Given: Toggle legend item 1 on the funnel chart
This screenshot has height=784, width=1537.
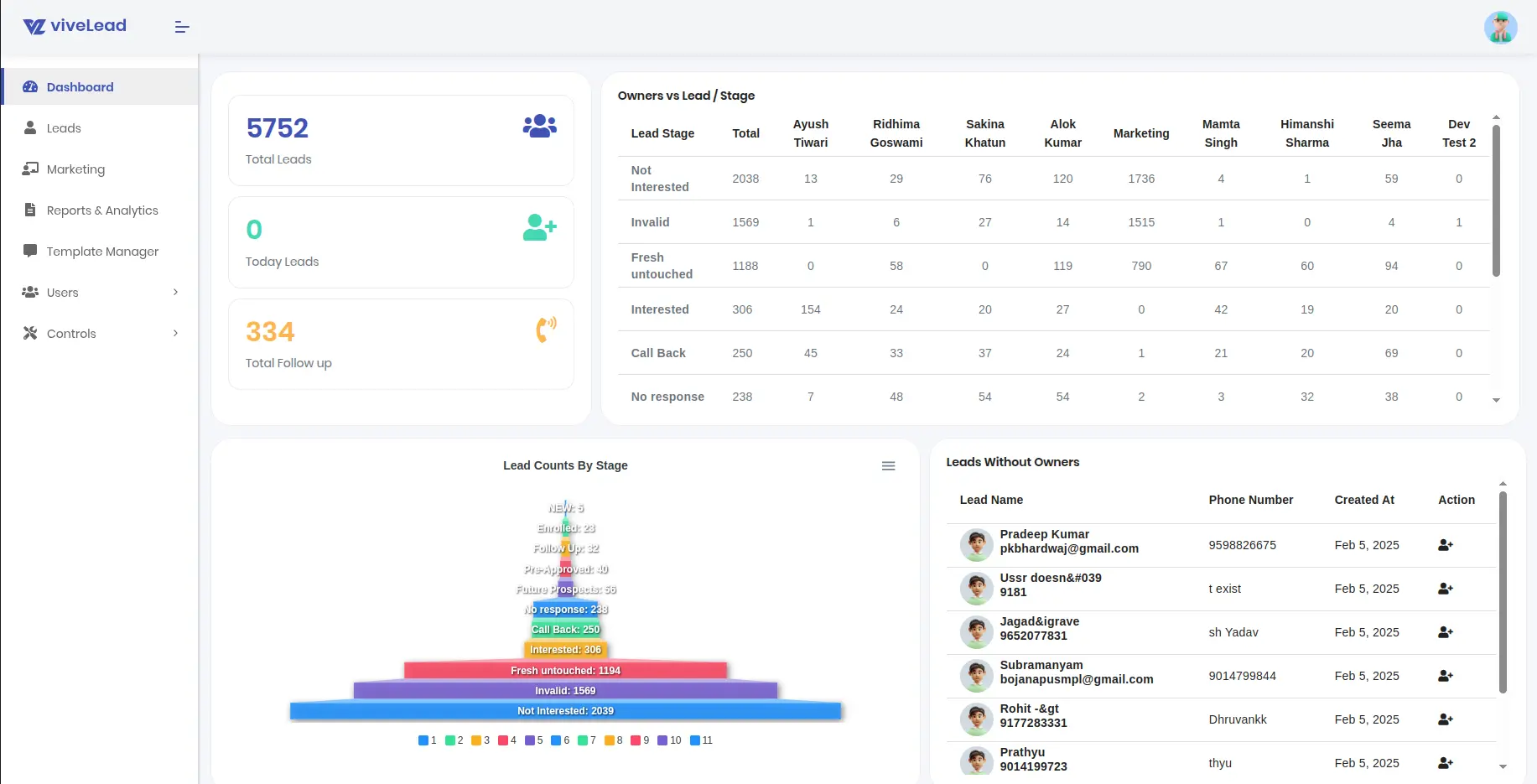Looking at the screenshot, I should [423, 740].
